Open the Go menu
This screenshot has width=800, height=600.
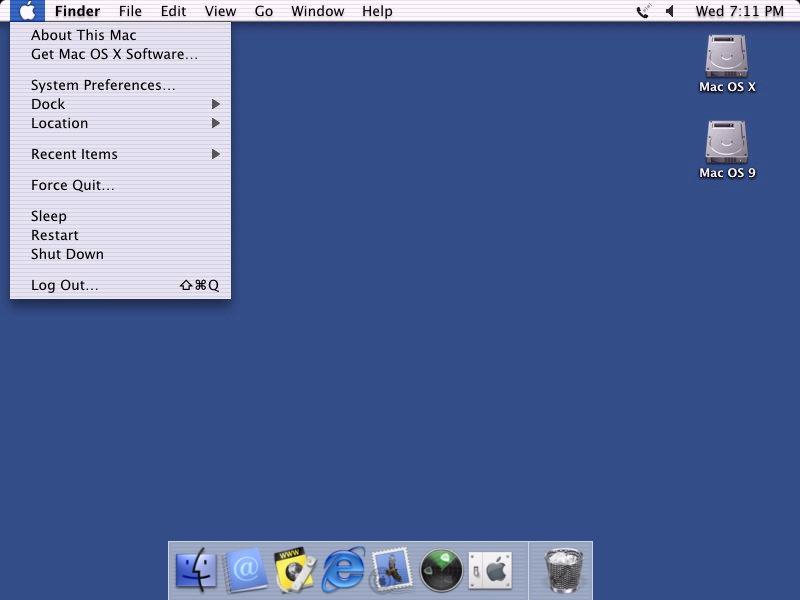pos(264,11)
